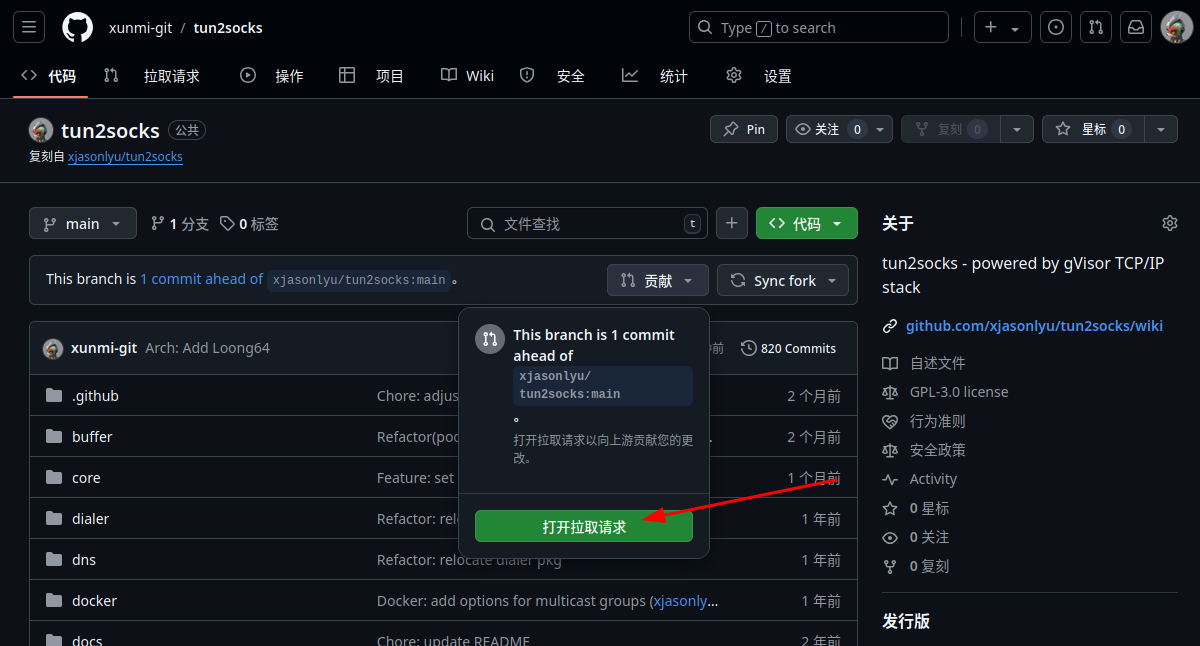
Task: Open the 安全 security tab
Action: [553, 76]
